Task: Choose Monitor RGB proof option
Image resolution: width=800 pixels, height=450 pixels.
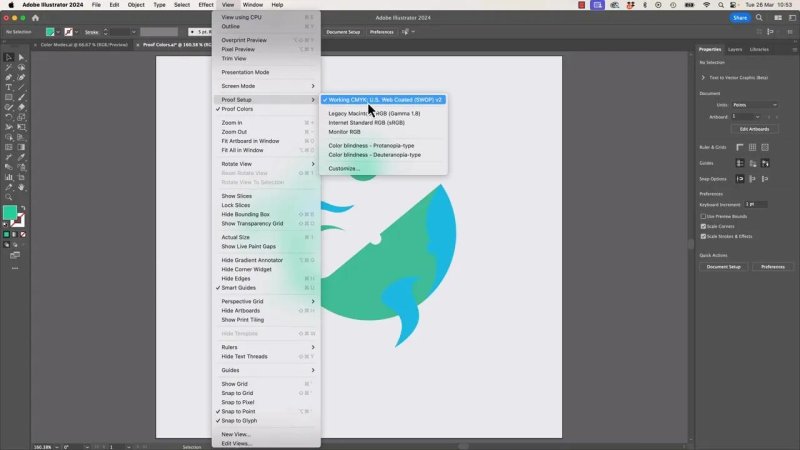Action: point(383,132)
